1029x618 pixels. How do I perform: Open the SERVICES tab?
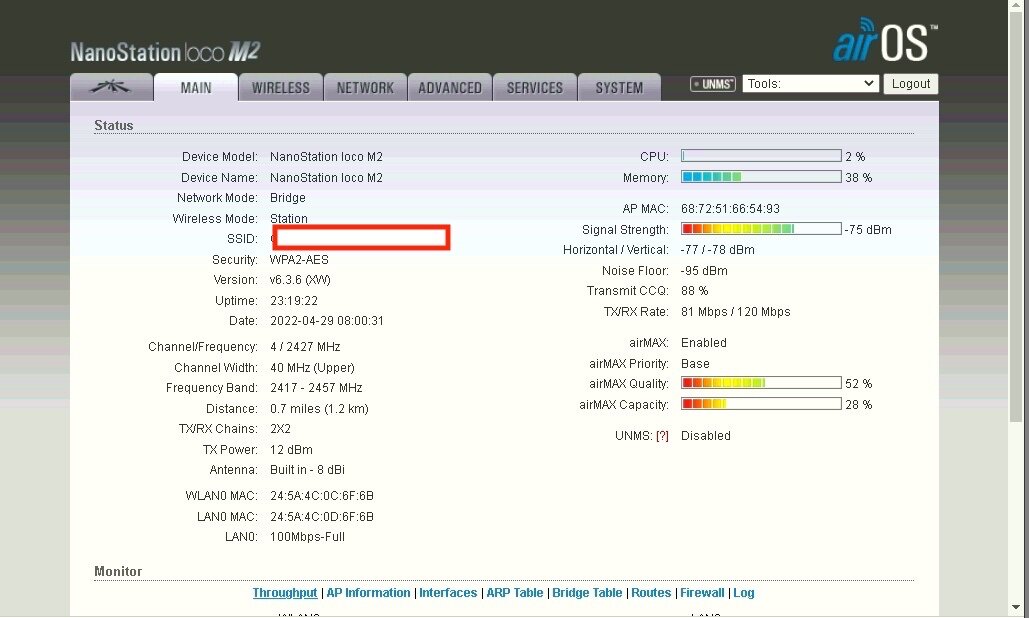(x=534, y=87)
